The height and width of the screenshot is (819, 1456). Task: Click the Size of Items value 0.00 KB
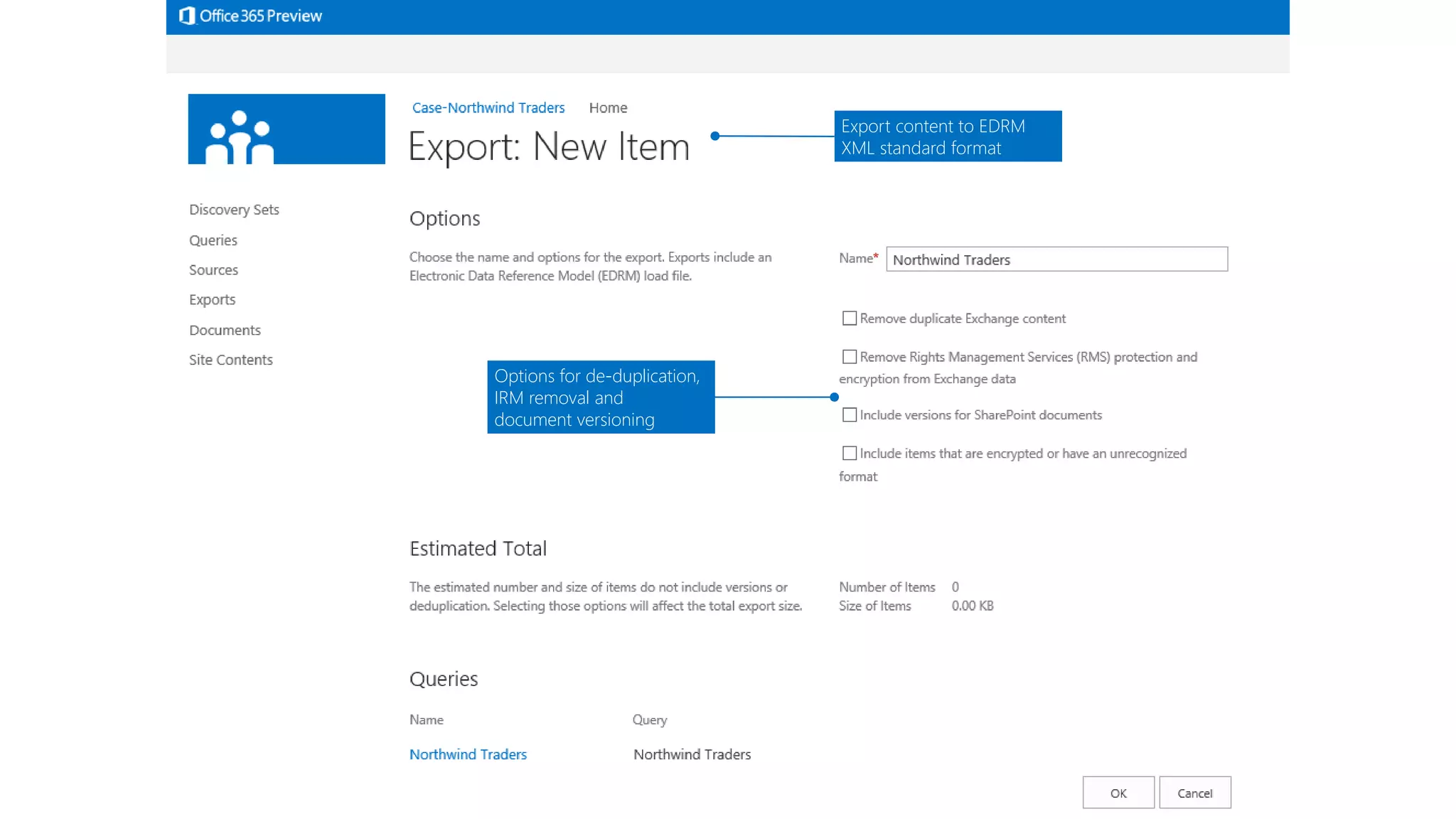pyautogui.click(x=973, y=606)
